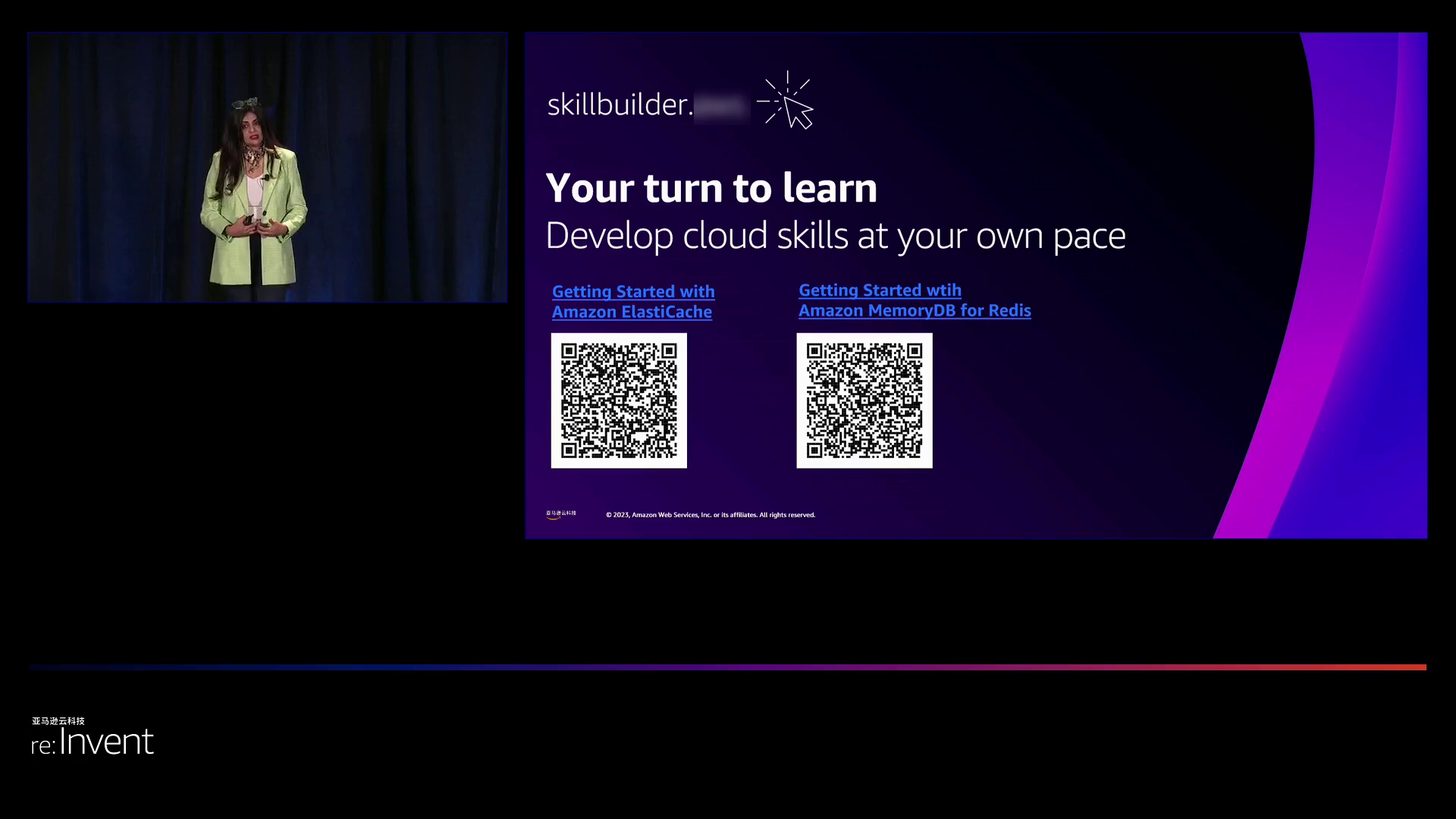Click the 'Your turn to learn' heading
The width and height of the screenshot is (1456, 819).
coord(711,187)
